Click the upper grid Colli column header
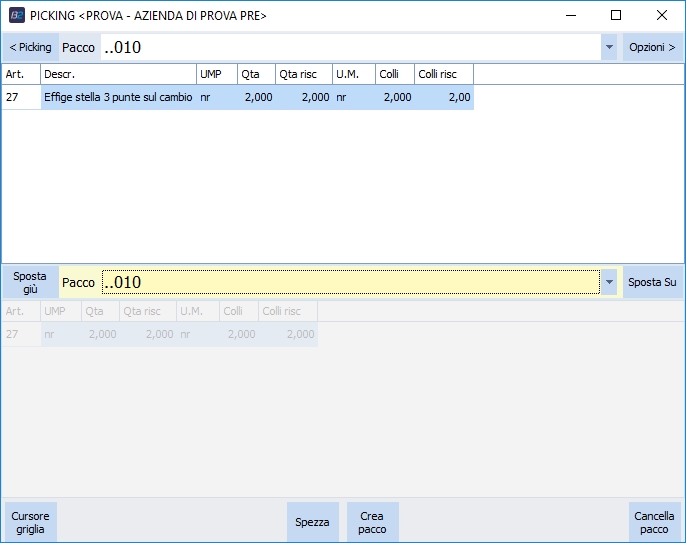This screenshot has width=686, height=543. [x=395, y=74]
